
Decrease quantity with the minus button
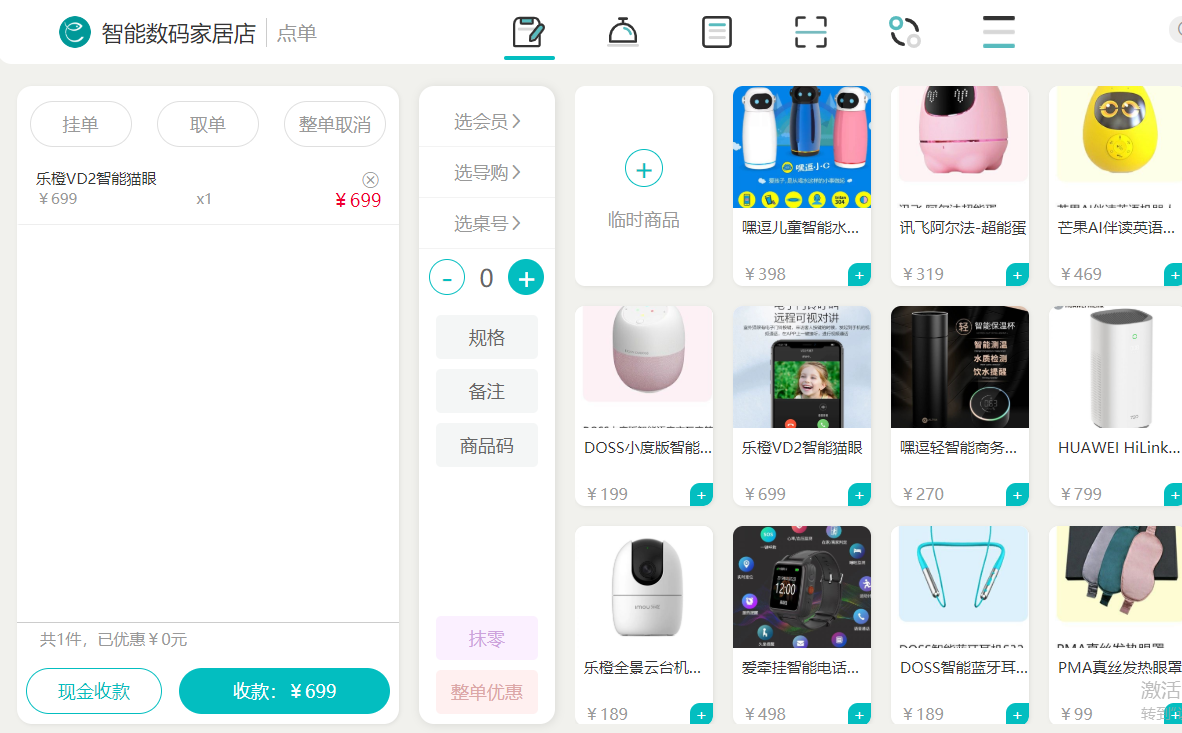click(447, 278)
